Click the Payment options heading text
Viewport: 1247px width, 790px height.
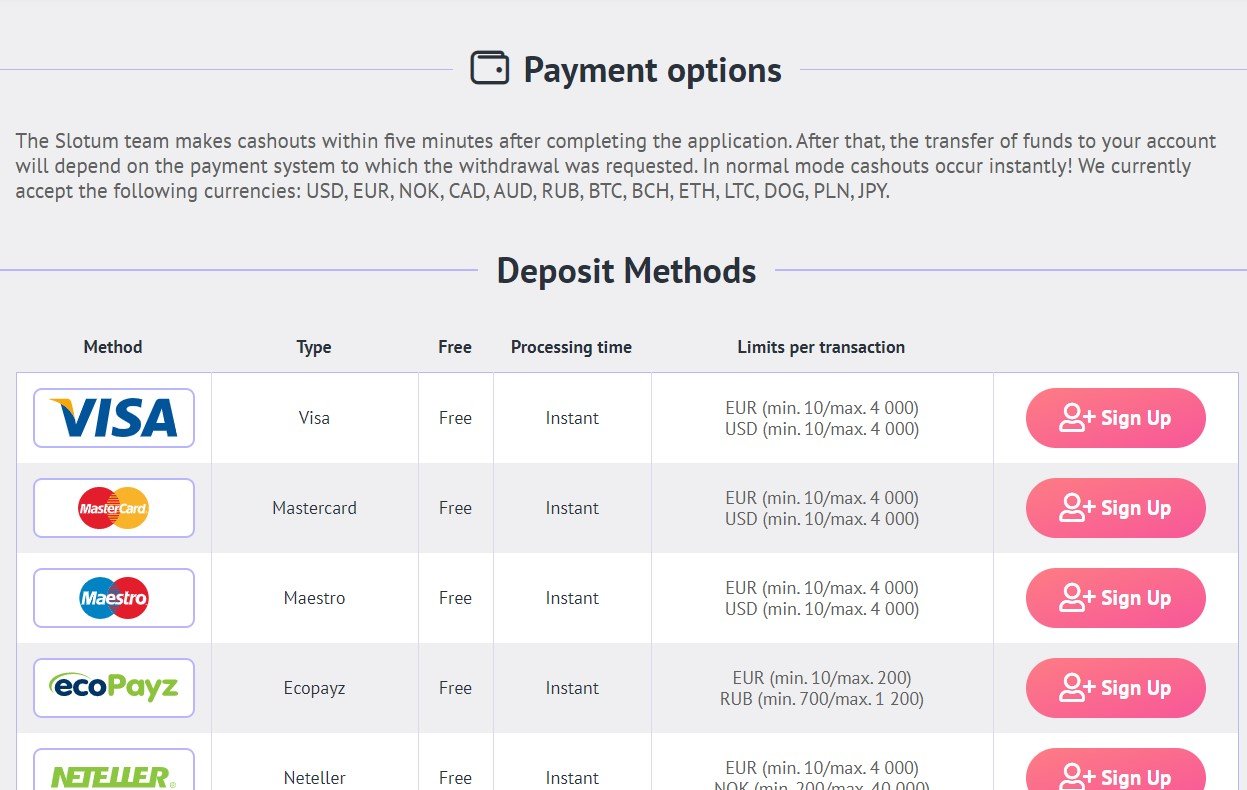pos(652,70)
